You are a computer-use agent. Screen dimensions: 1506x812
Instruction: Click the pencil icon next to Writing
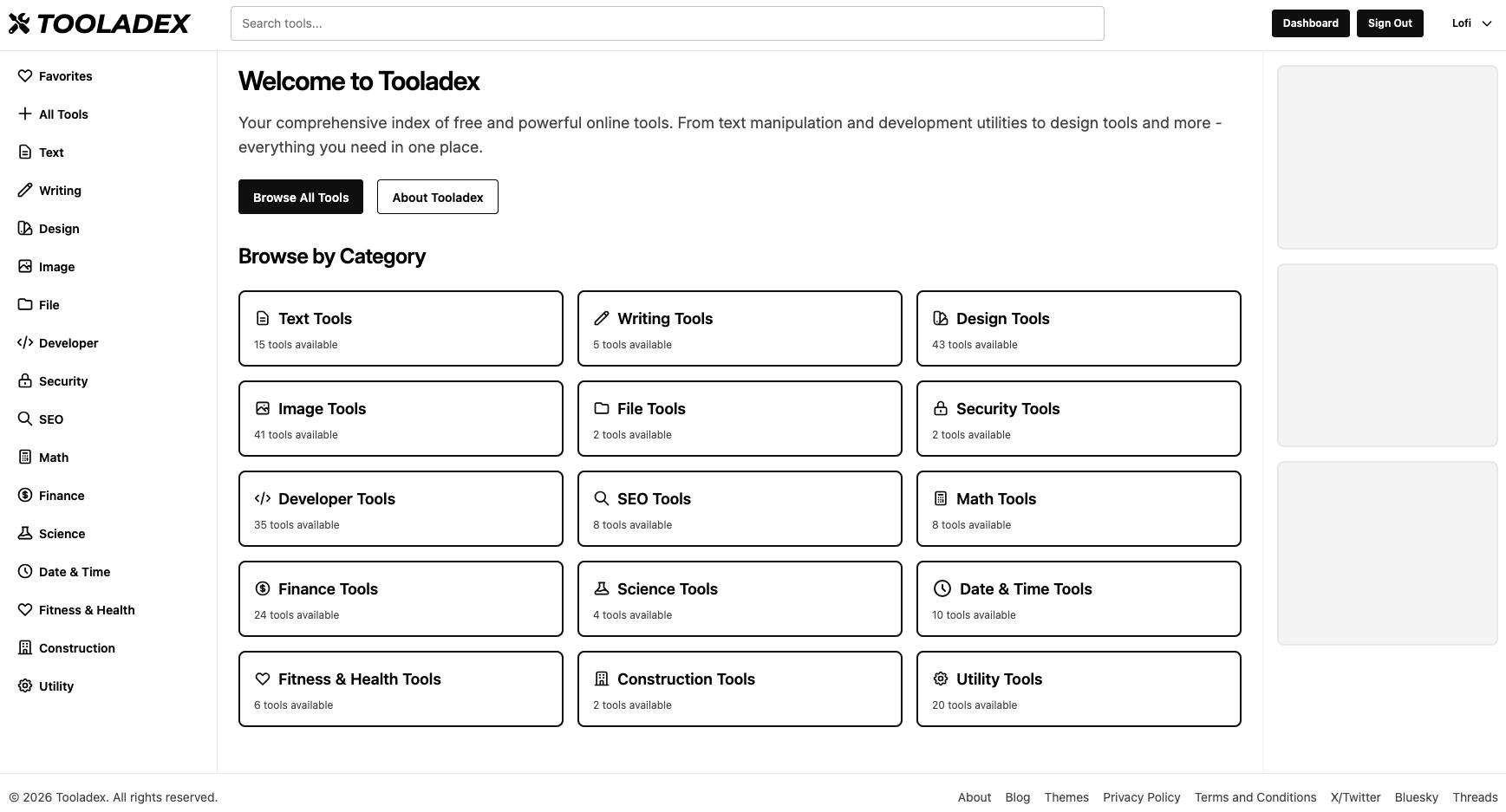pyautogui.click(x=25, y=191)
